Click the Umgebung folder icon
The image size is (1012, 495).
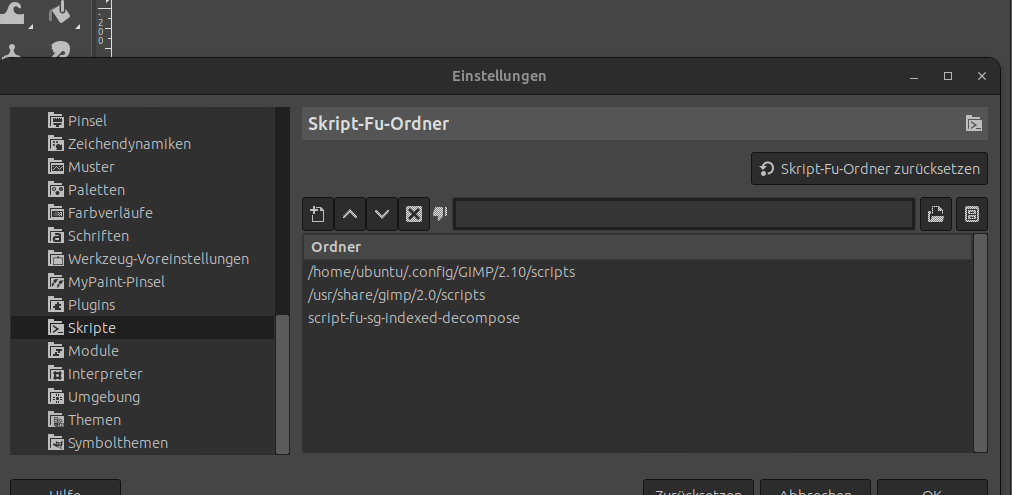click(56, 397)
